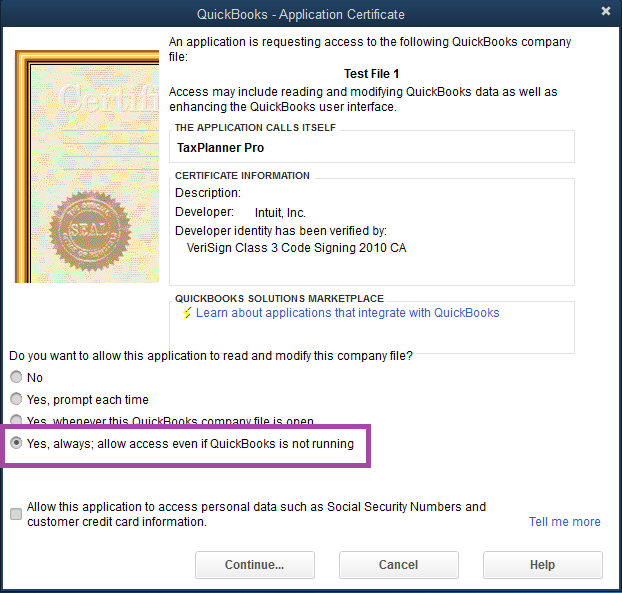Click the Continue... button
This screenshot has width=622, height=593.
[x=255, y=564]
